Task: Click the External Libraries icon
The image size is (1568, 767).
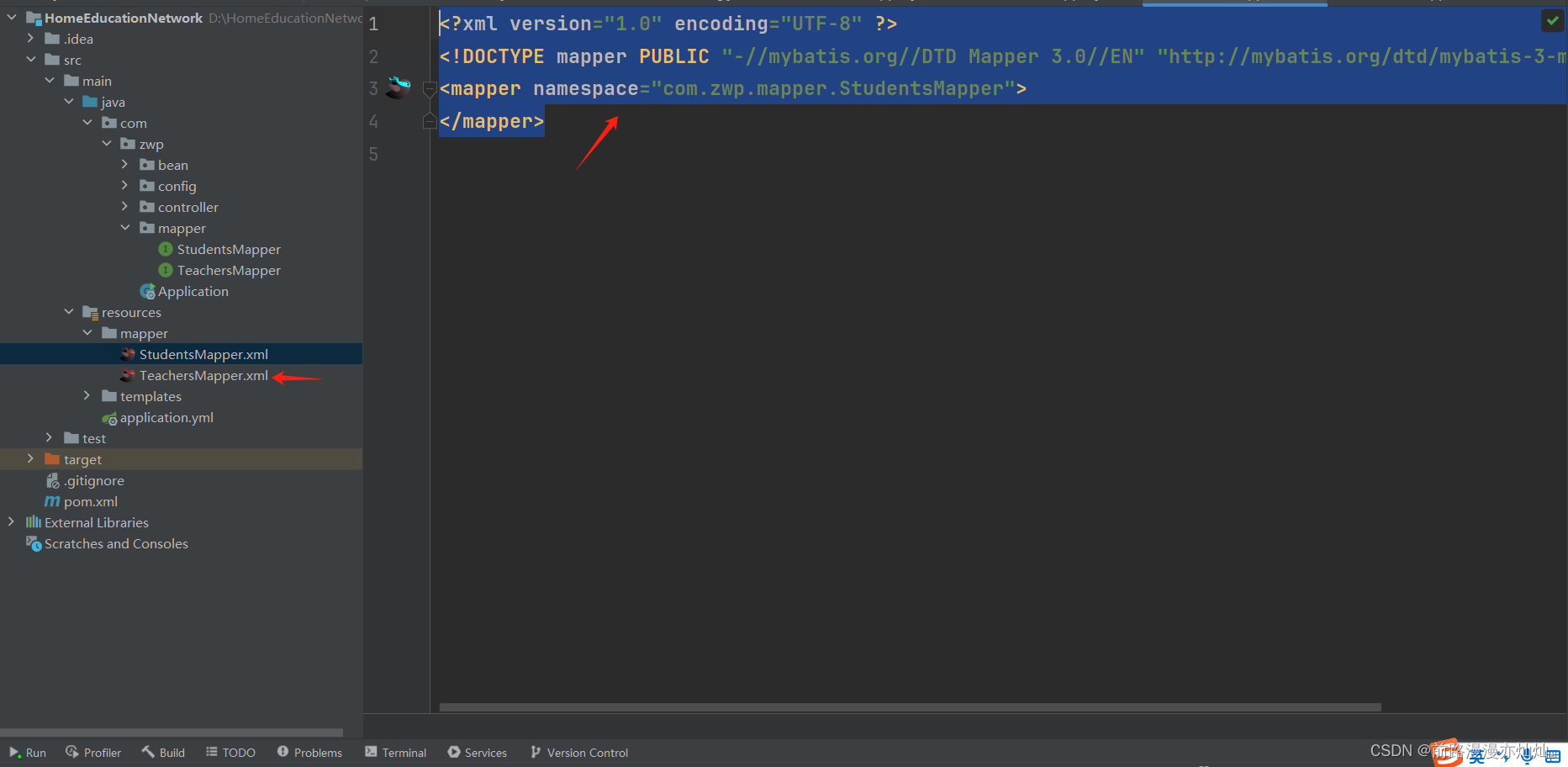Action: click(x=34, y=522)
